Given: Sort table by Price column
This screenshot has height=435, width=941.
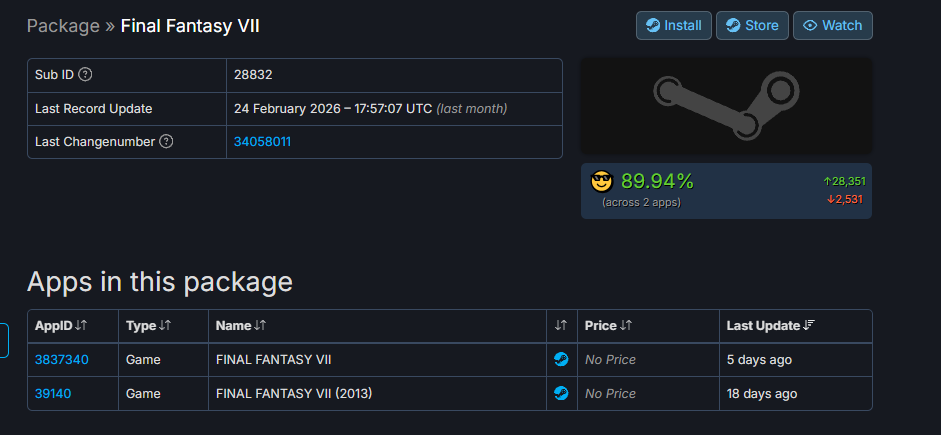Looking at the screenshot, I should coord(608,326).
